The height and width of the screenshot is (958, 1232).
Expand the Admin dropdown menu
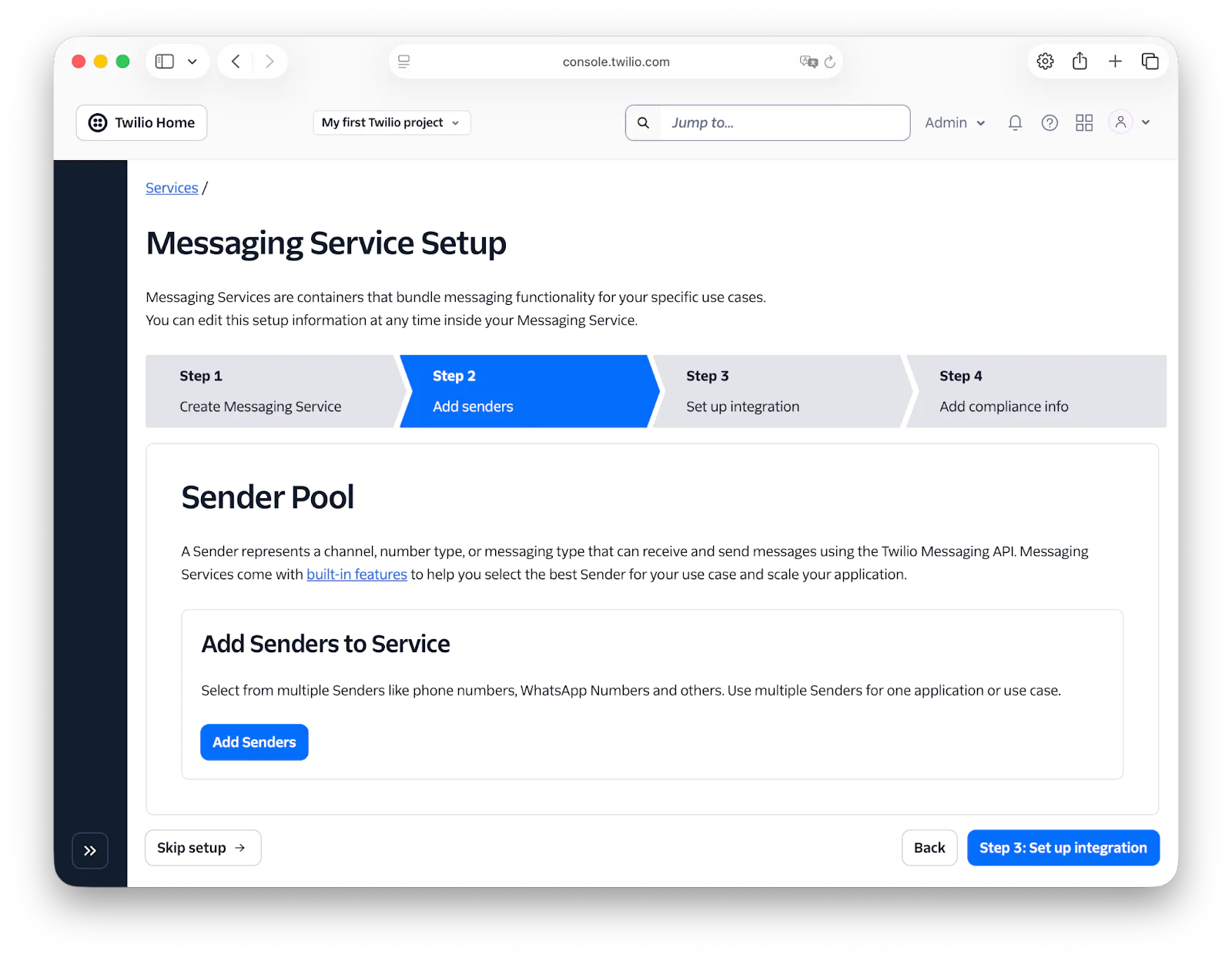coord(954,122)
